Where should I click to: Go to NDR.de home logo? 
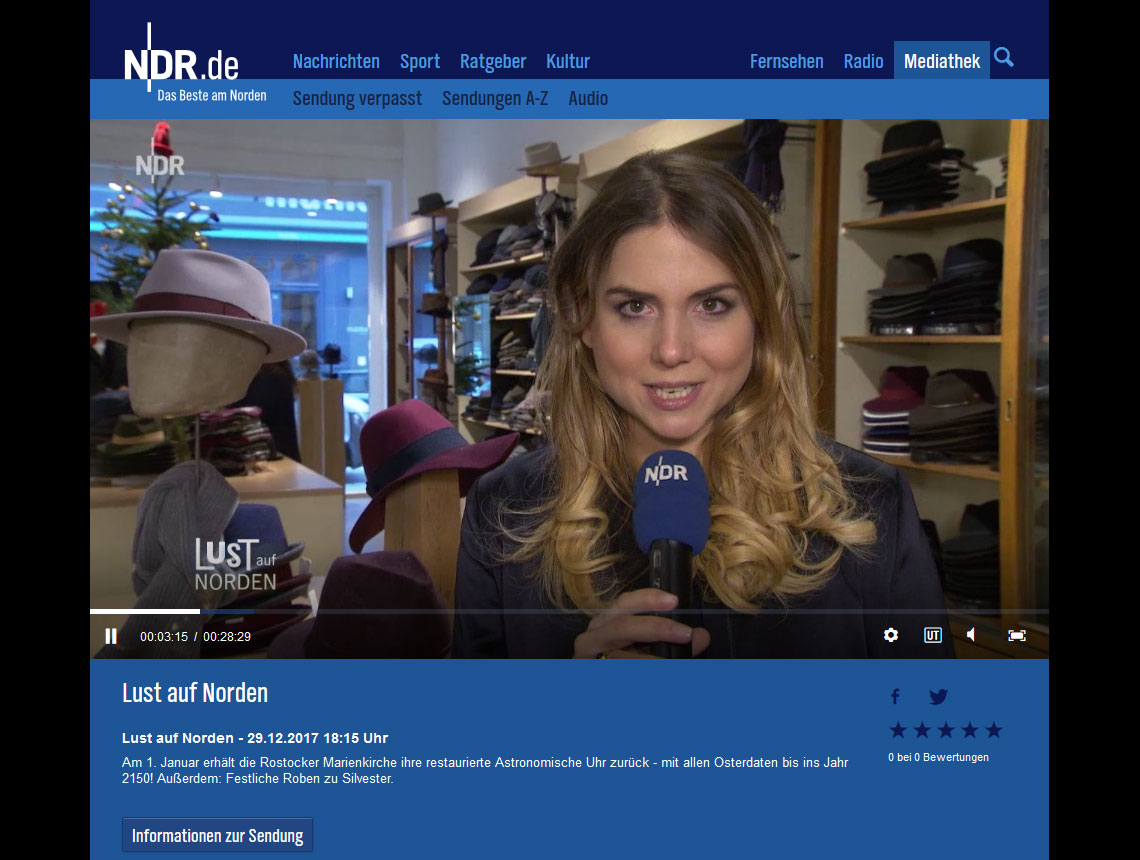click(181, 64)
